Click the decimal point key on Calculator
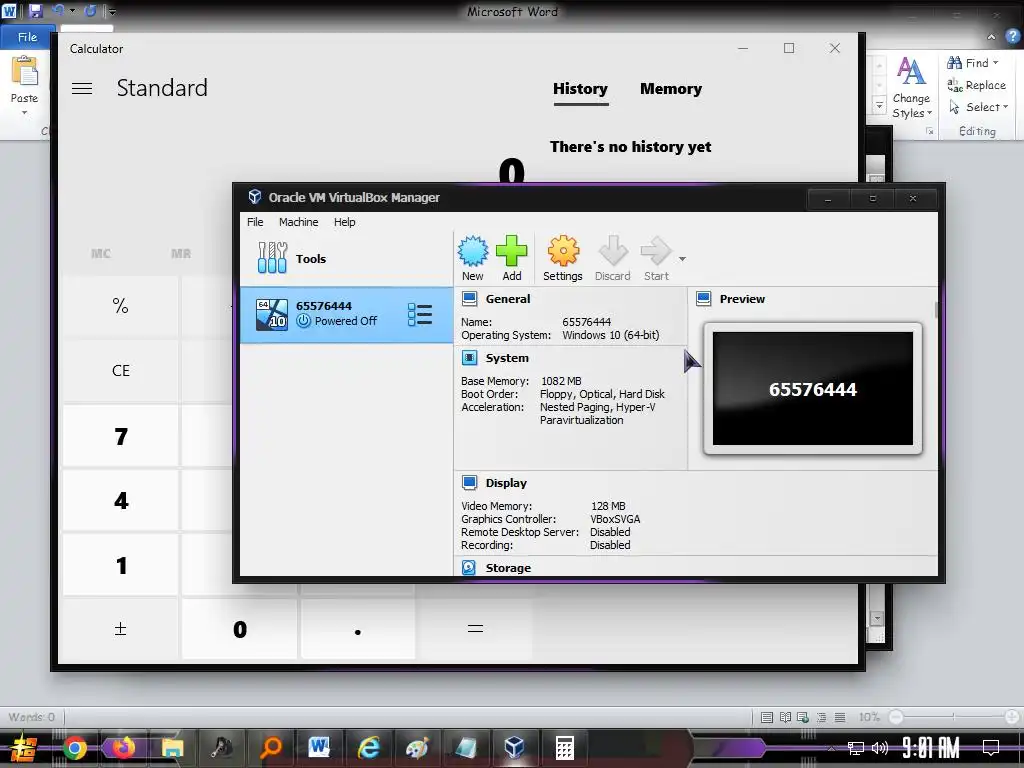1024x768 pixels. (358, 630)
